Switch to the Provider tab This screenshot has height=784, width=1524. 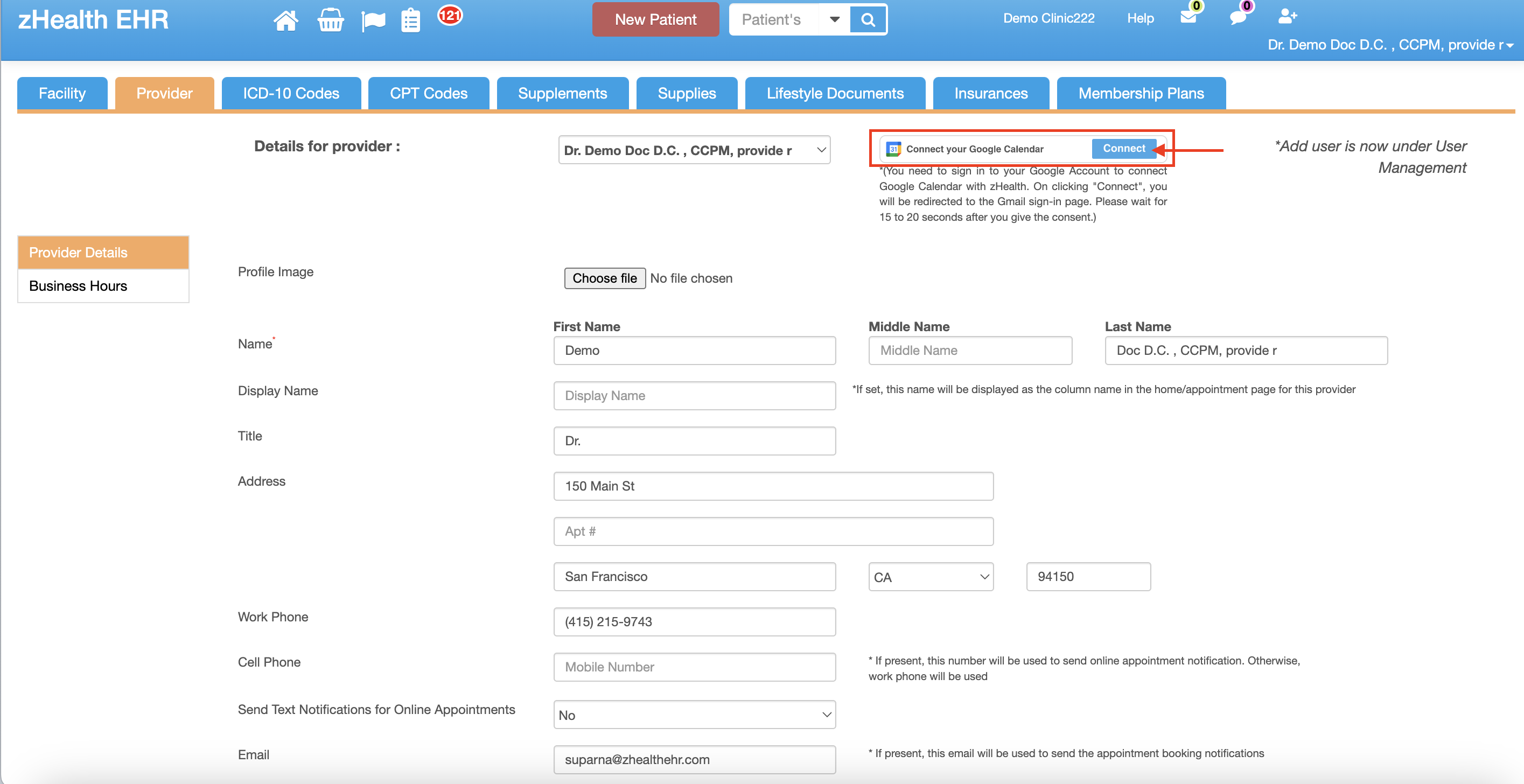pyautogui.click(x=164, y=93)
